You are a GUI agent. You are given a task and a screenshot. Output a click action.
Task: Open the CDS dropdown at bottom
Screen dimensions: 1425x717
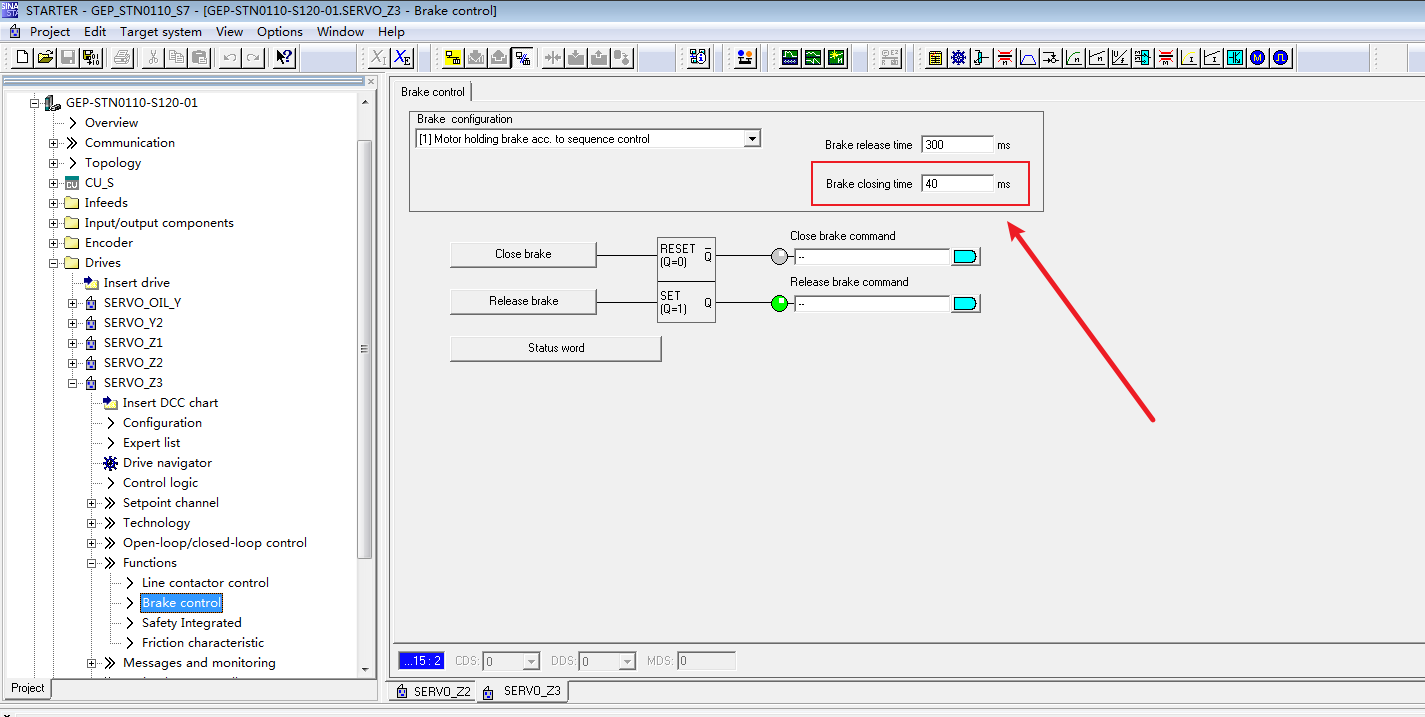[x=530, y=661]
